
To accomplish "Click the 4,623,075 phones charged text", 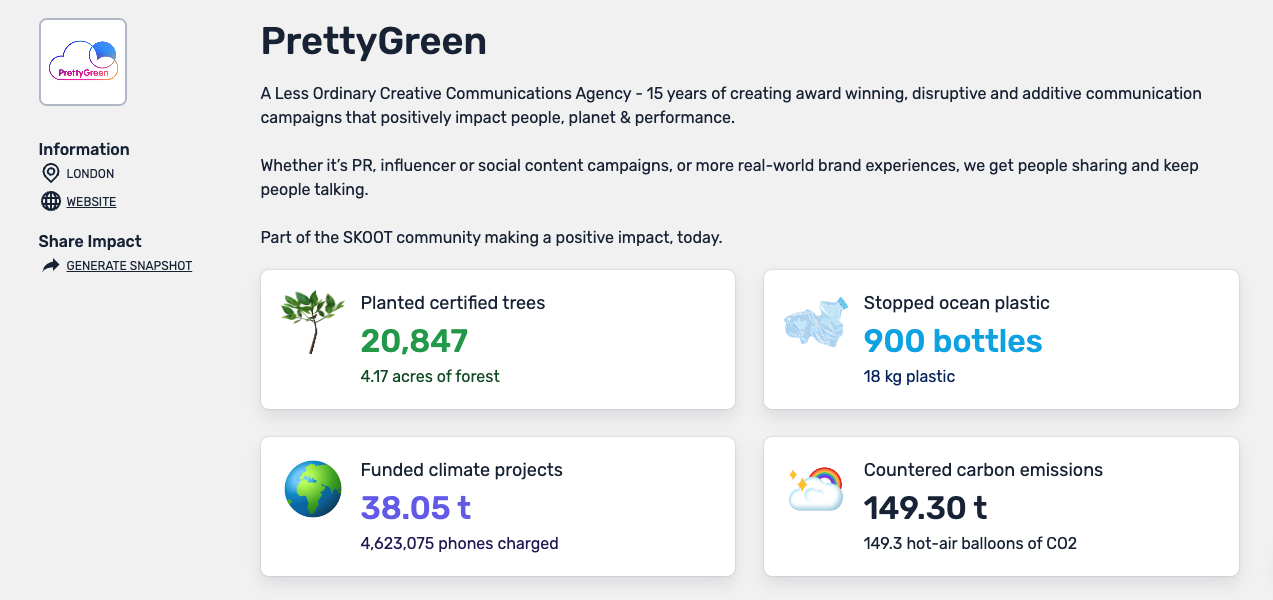I will [459, 544].
